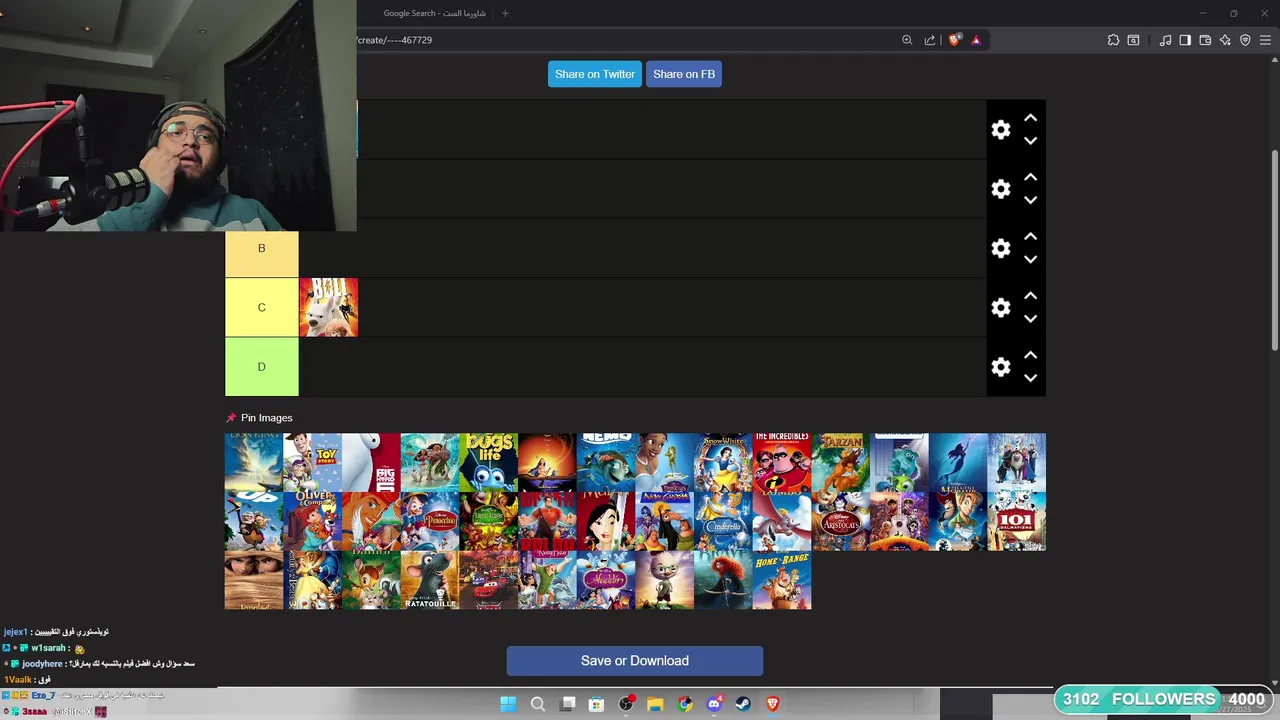Open the browser hamburger menu

click(1265, 40)
